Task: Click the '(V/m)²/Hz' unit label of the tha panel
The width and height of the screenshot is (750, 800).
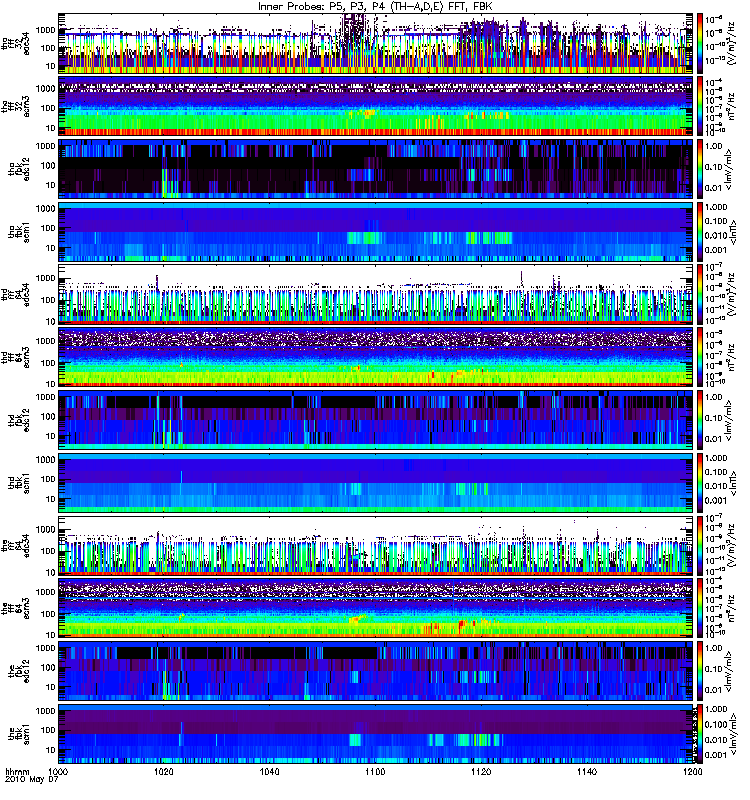Action: pos(732,43)
